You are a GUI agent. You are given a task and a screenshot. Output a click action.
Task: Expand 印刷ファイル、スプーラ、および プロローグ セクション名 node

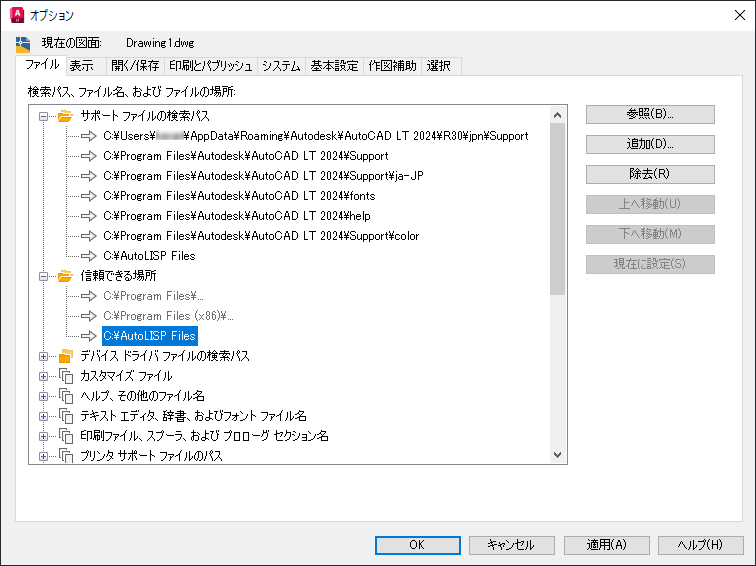coord(43,436)
